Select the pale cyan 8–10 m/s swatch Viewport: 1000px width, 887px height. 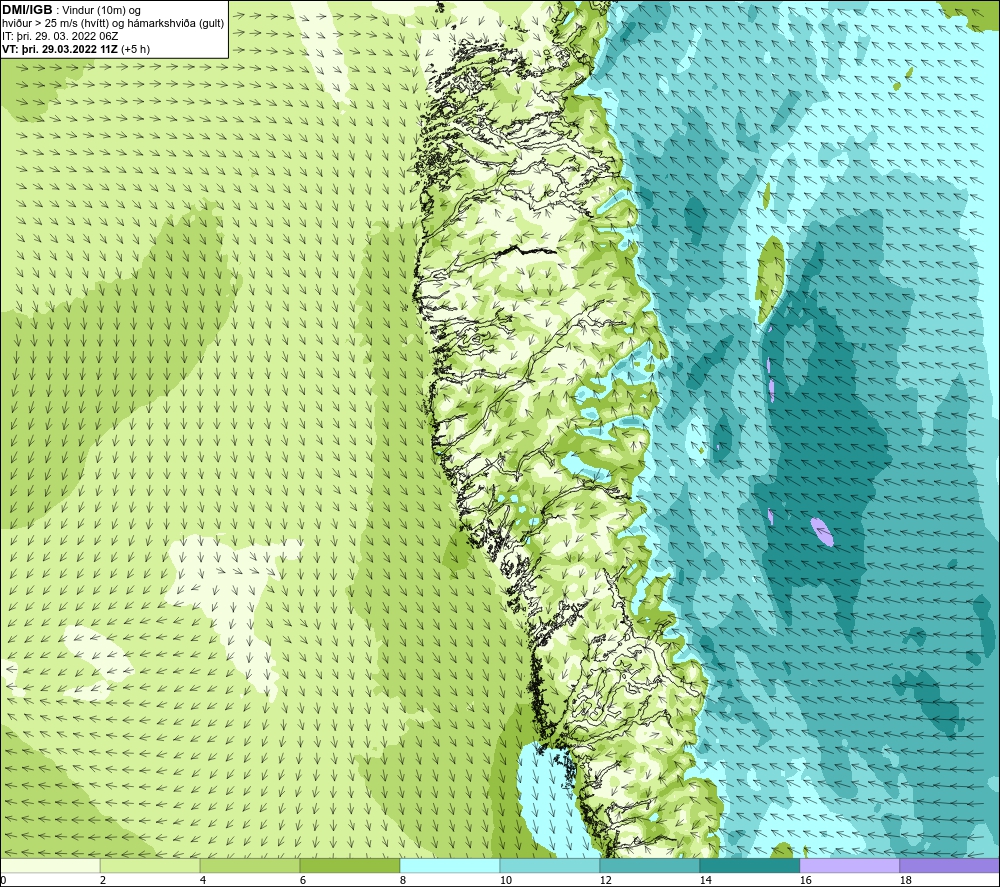coord(450,865)
